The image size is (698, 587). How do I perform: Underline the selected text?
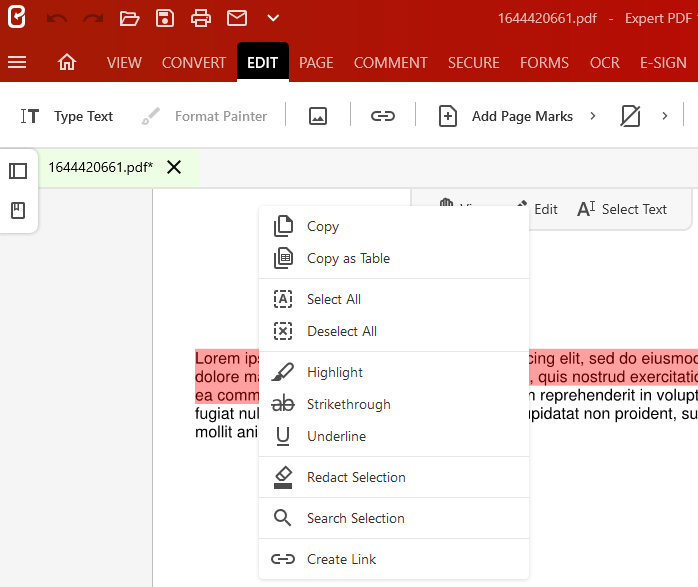(x=394, y=436)
